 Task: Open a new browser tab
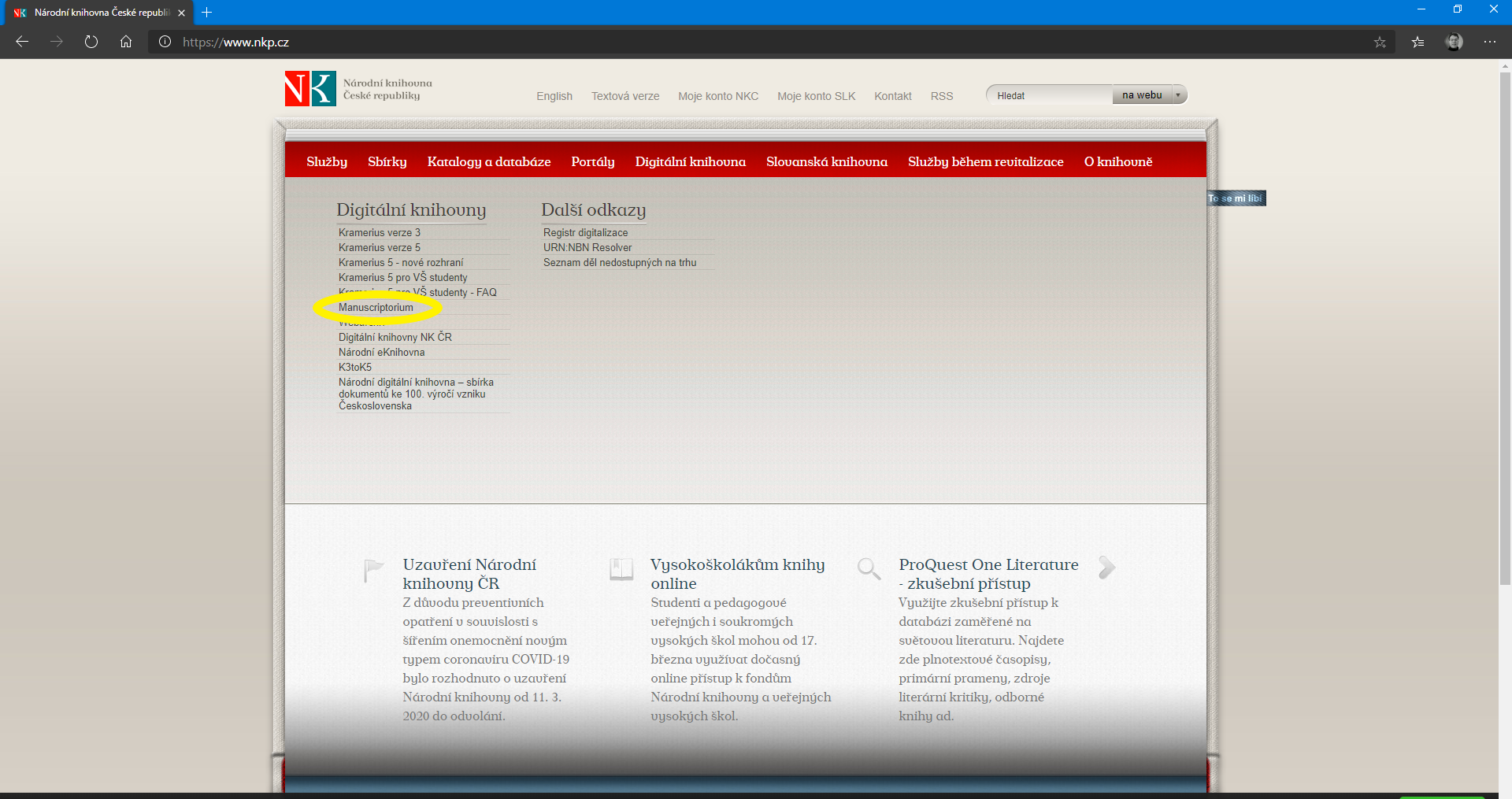(207, 13)
